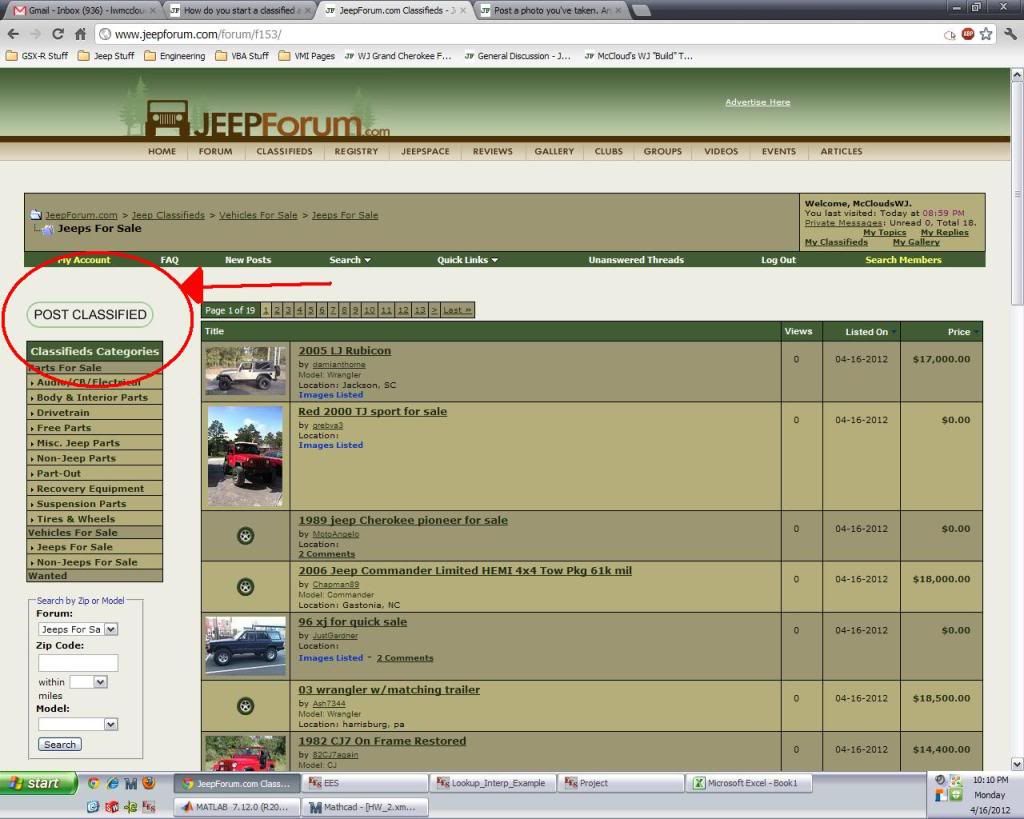Open the Engineering bookmarks folder
This screenshot has height=819, width=1024.
[x=175, y=56]
